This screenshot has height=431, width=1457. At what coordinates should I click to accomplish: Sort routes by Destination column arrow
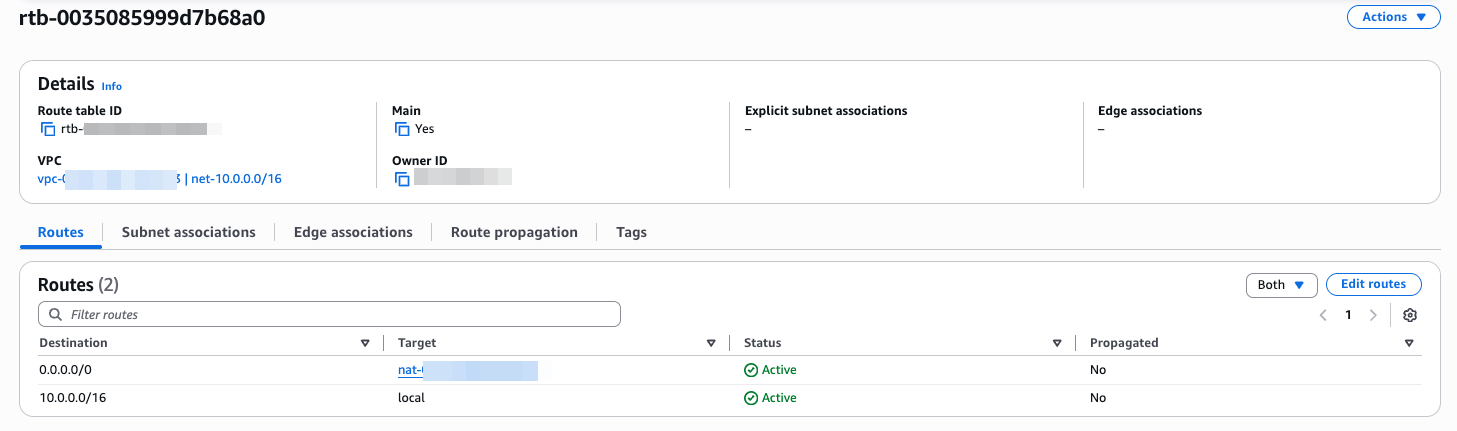[x=365, y=343]
